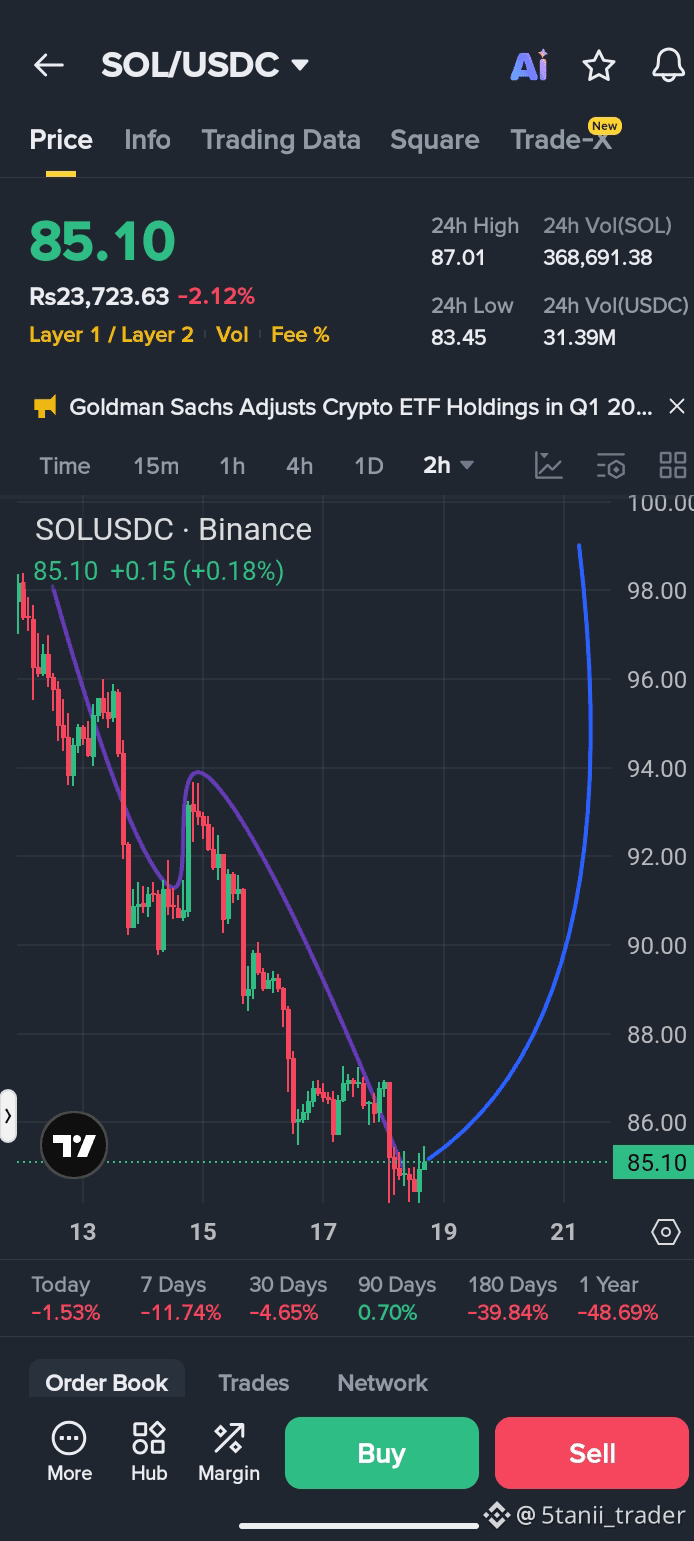
Task: Click the 85.10 current price label on axis
Action: point(653,1163)
